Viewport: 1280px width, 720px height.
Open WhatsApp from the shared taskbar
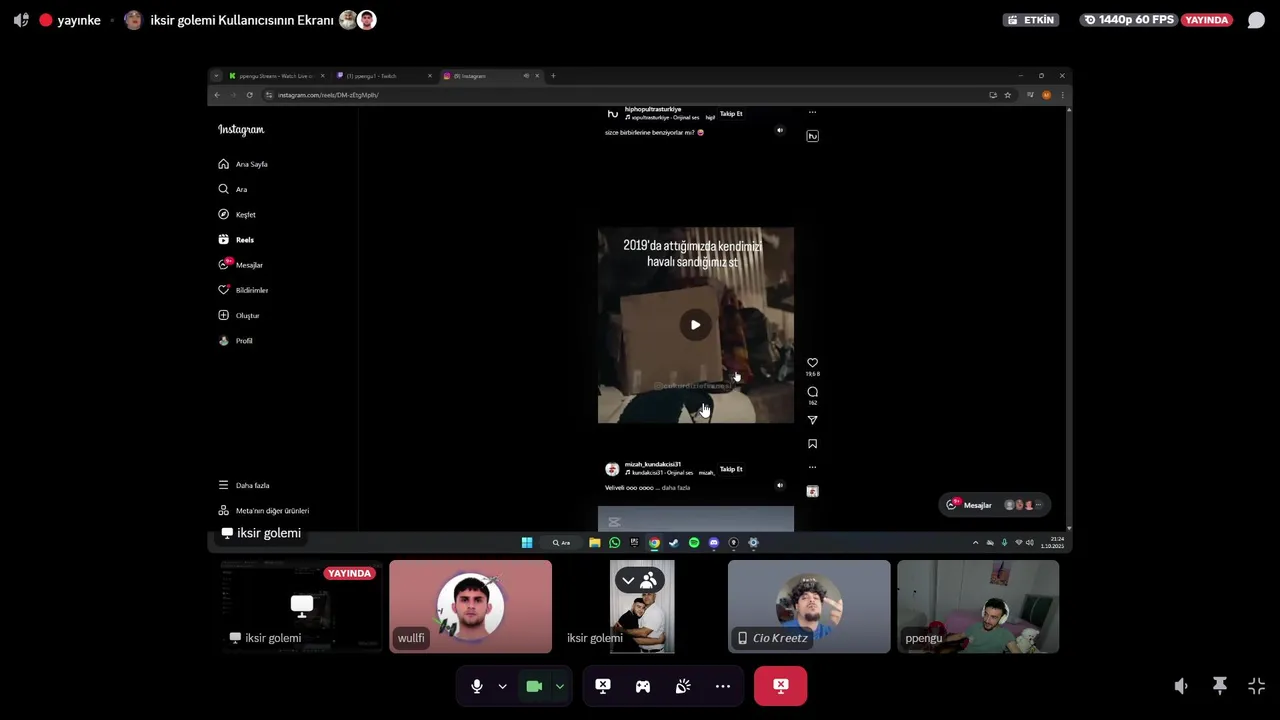(x=614, y=543)
